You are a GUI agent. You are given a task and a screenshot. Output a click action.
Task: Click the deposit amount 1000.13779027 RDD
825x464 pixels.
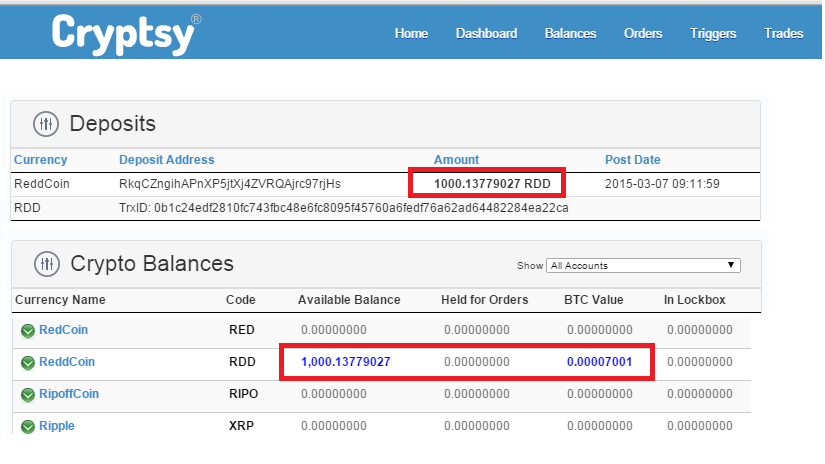[x=492, y=184]
